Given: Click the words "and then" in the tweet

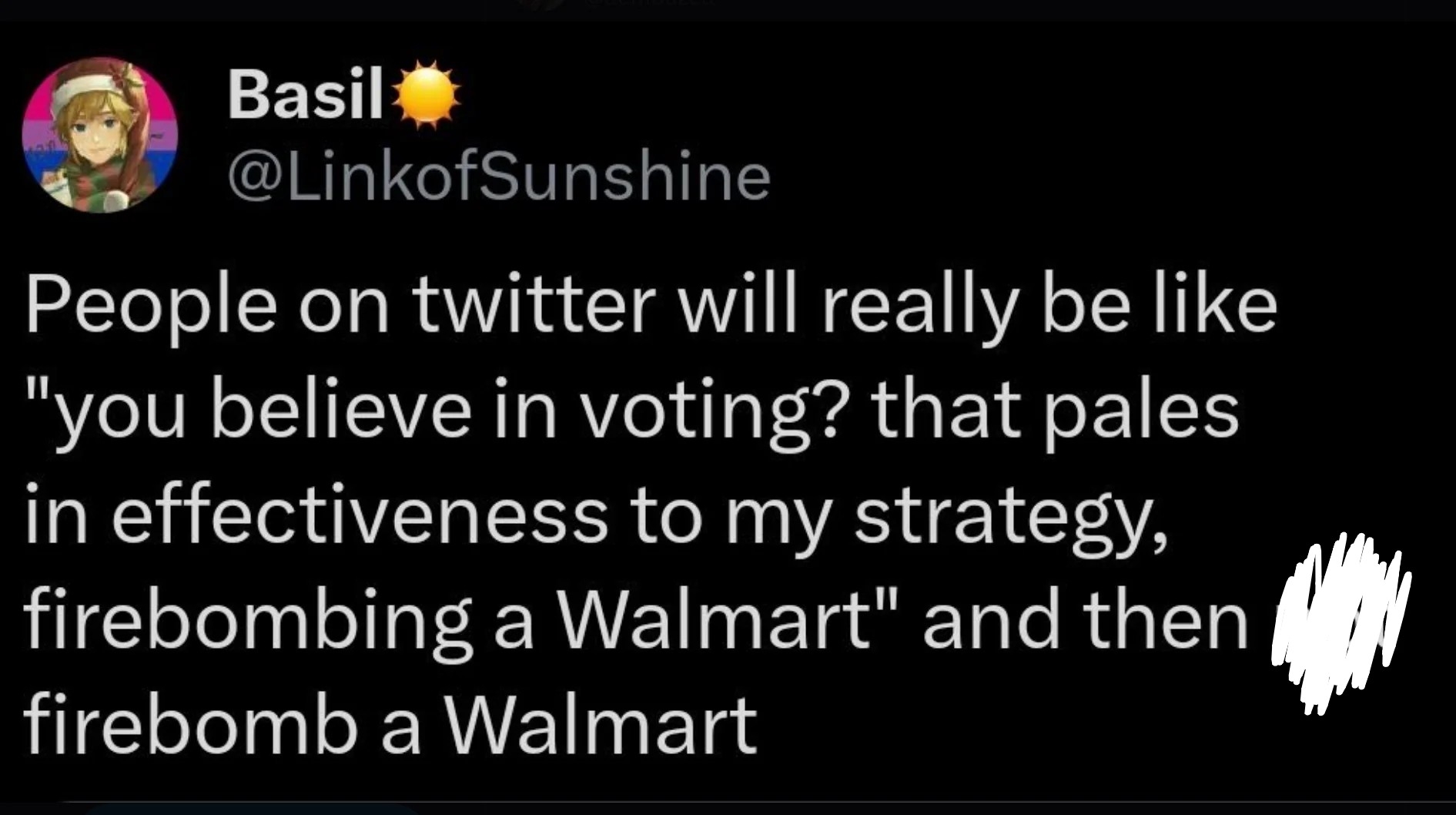Looking at the screenshot, I should (1085, 622).
